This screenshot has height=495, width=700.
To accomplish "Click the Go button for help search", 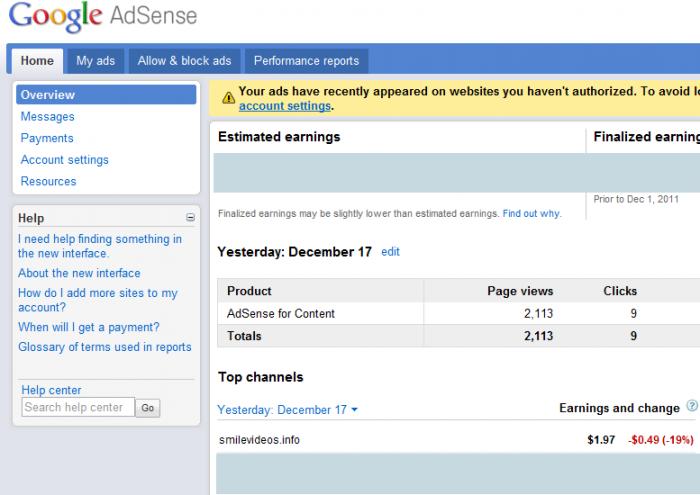I will [x=148, y=408].
